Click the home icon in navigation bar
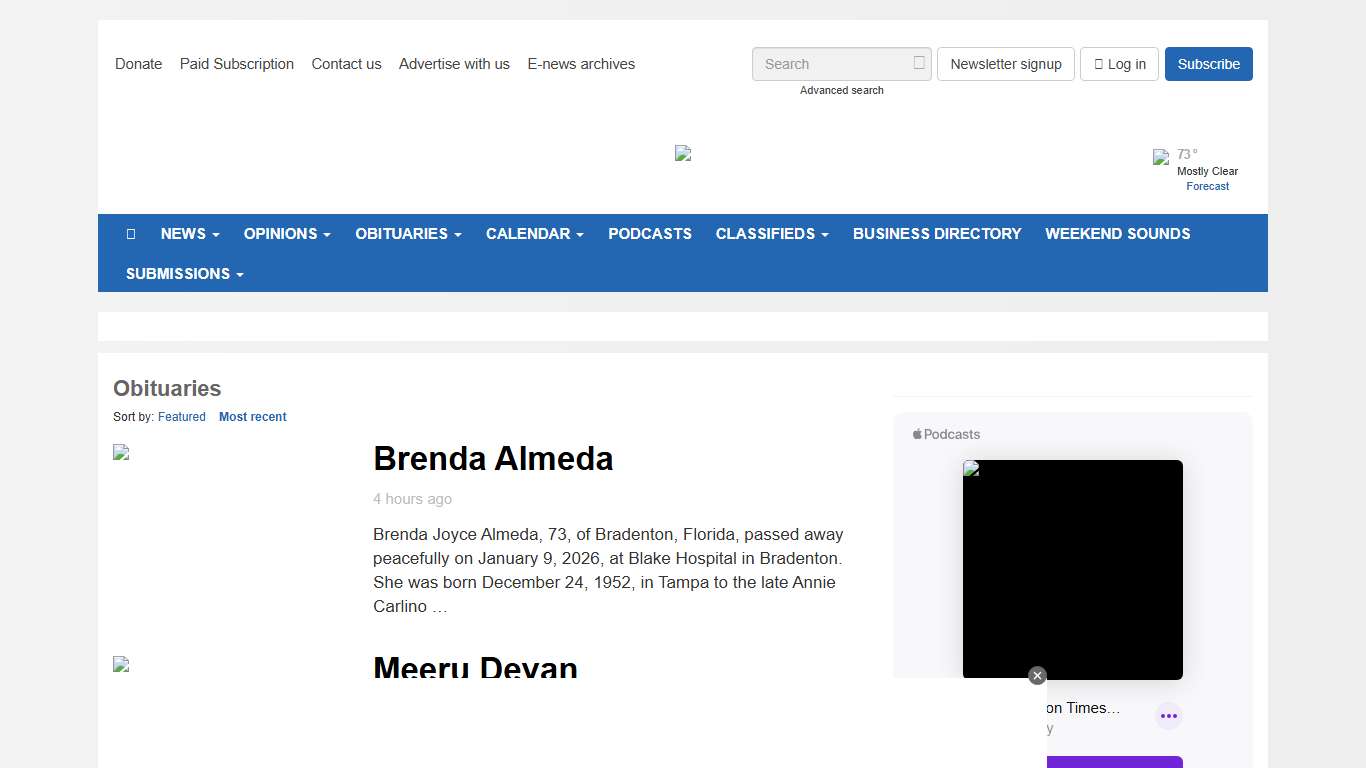This screenshot has height=768, width=1366. (x=131, y=234)
